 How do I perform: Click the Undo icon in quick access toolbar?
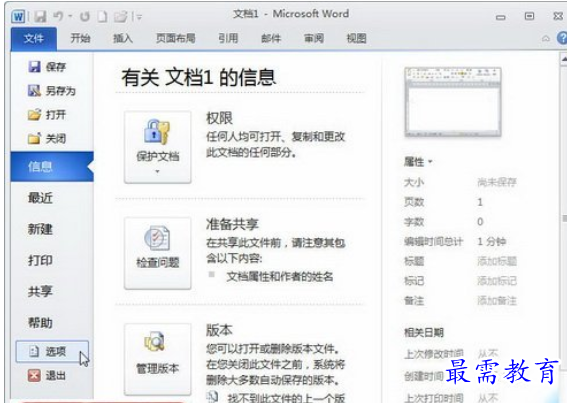click(x=58, y=16)
